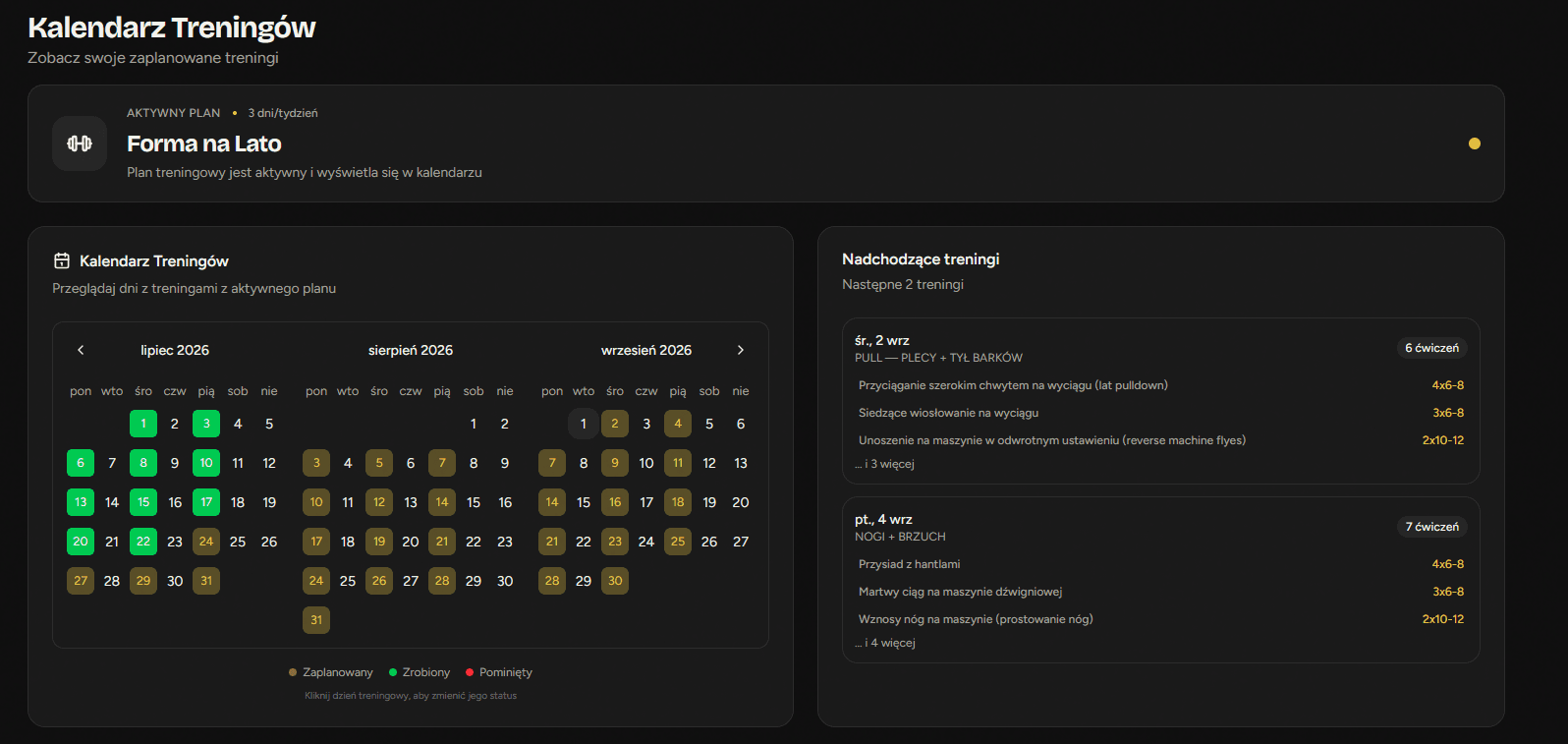1568x744 pixels.
Task: Select completed day 22 in lipiec 2026
Action: coord(143,542)
